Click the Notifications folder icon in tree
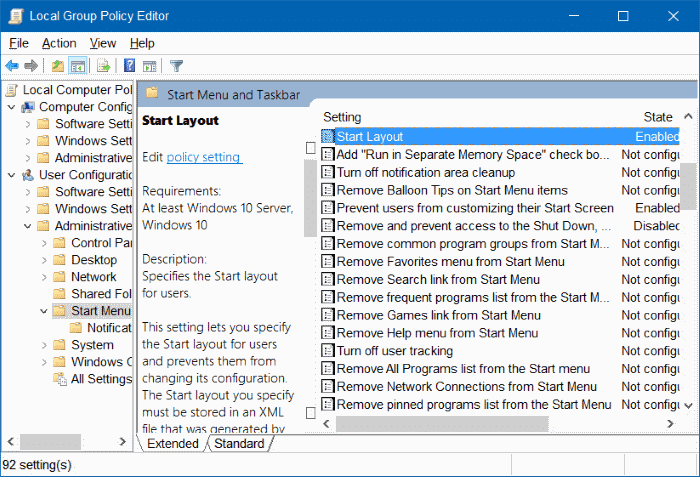 click(76, 328)
